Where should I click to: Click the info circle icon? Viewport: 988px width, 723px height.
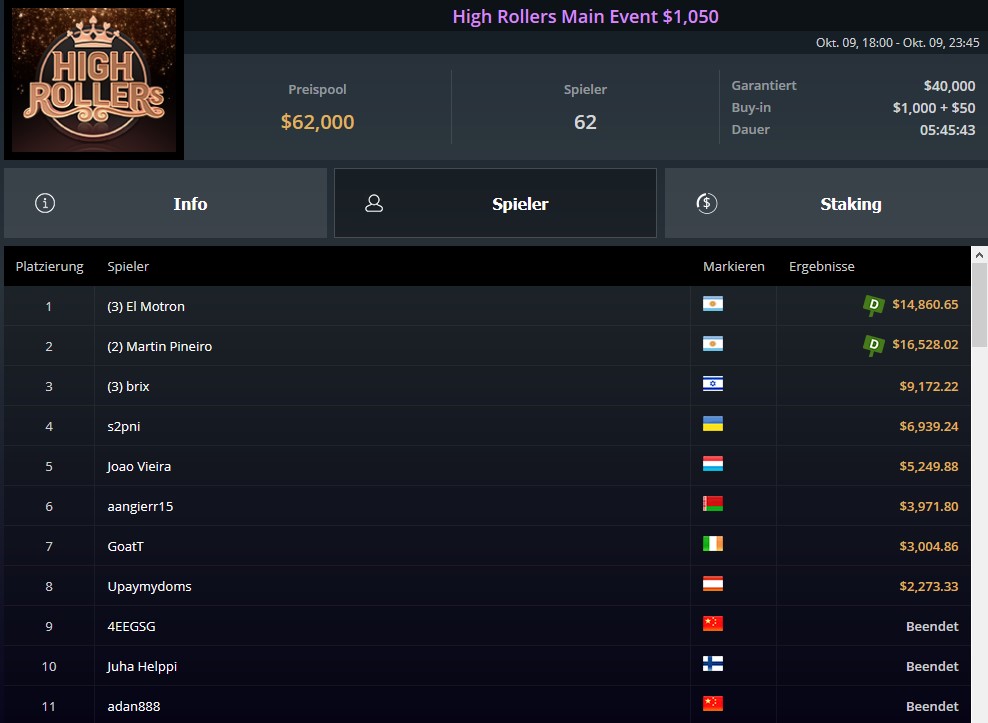[45, 203]
